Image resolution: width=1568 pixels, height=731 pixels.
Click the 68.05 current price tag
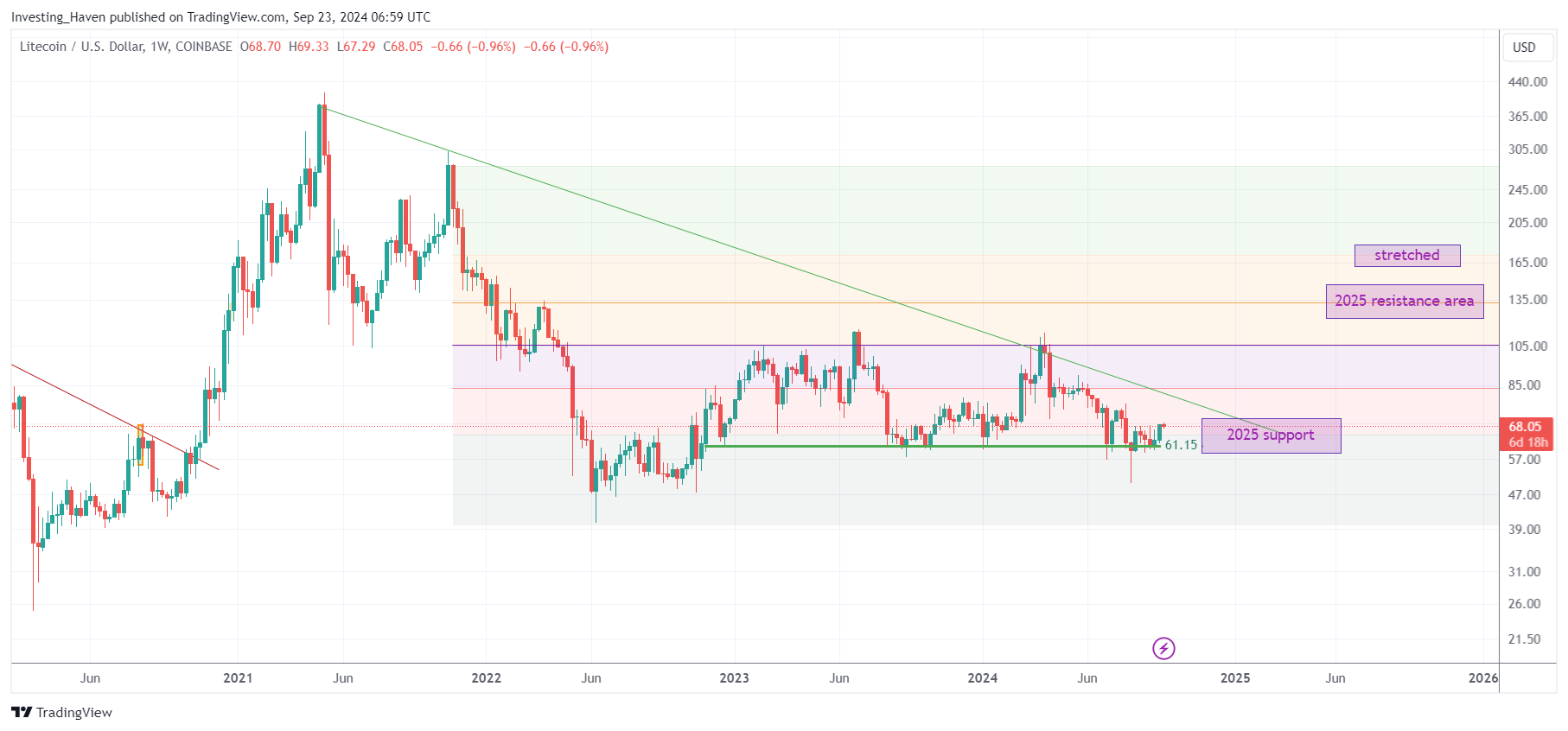(1525, 427)
